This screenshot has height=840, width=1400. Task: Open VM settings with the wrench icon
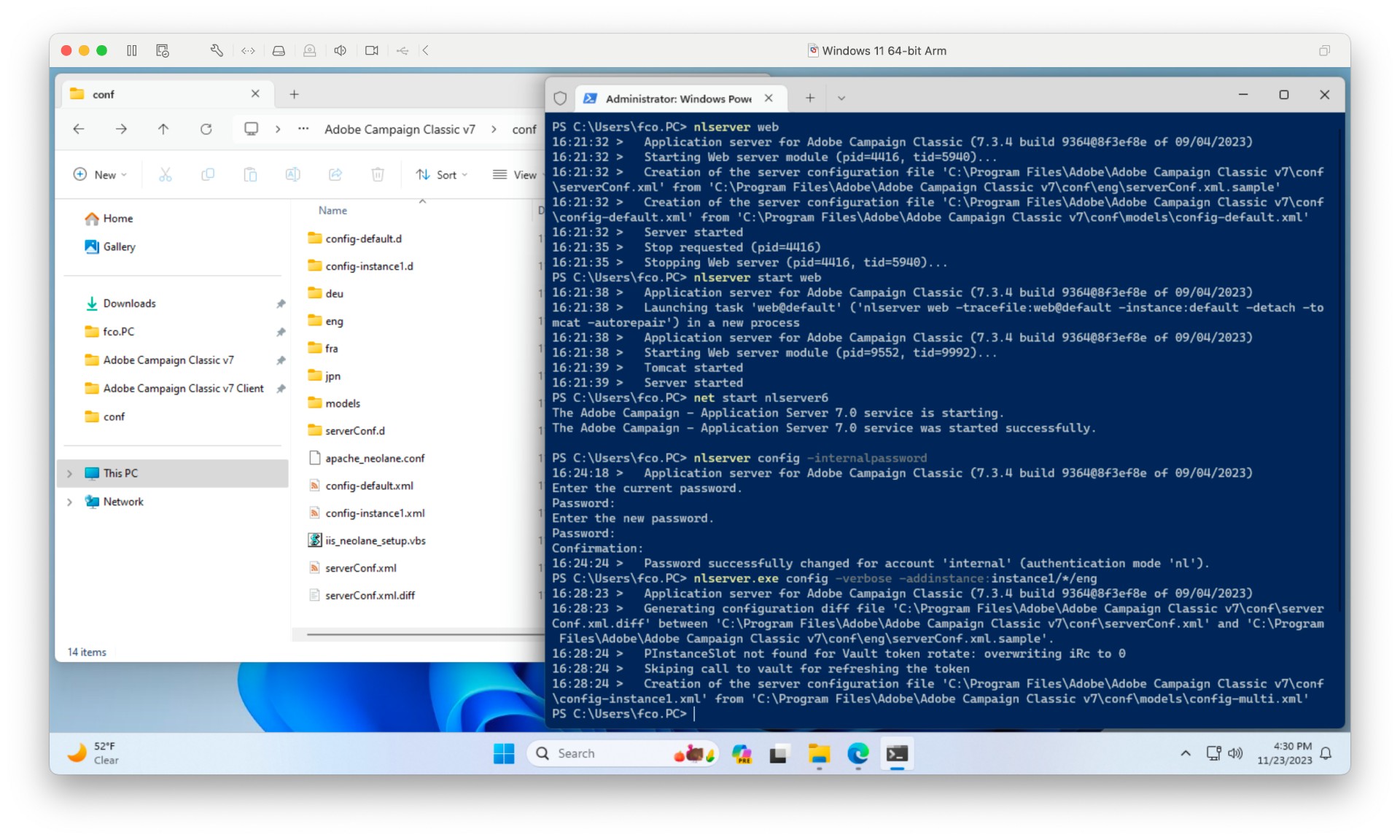pos(216,50)
